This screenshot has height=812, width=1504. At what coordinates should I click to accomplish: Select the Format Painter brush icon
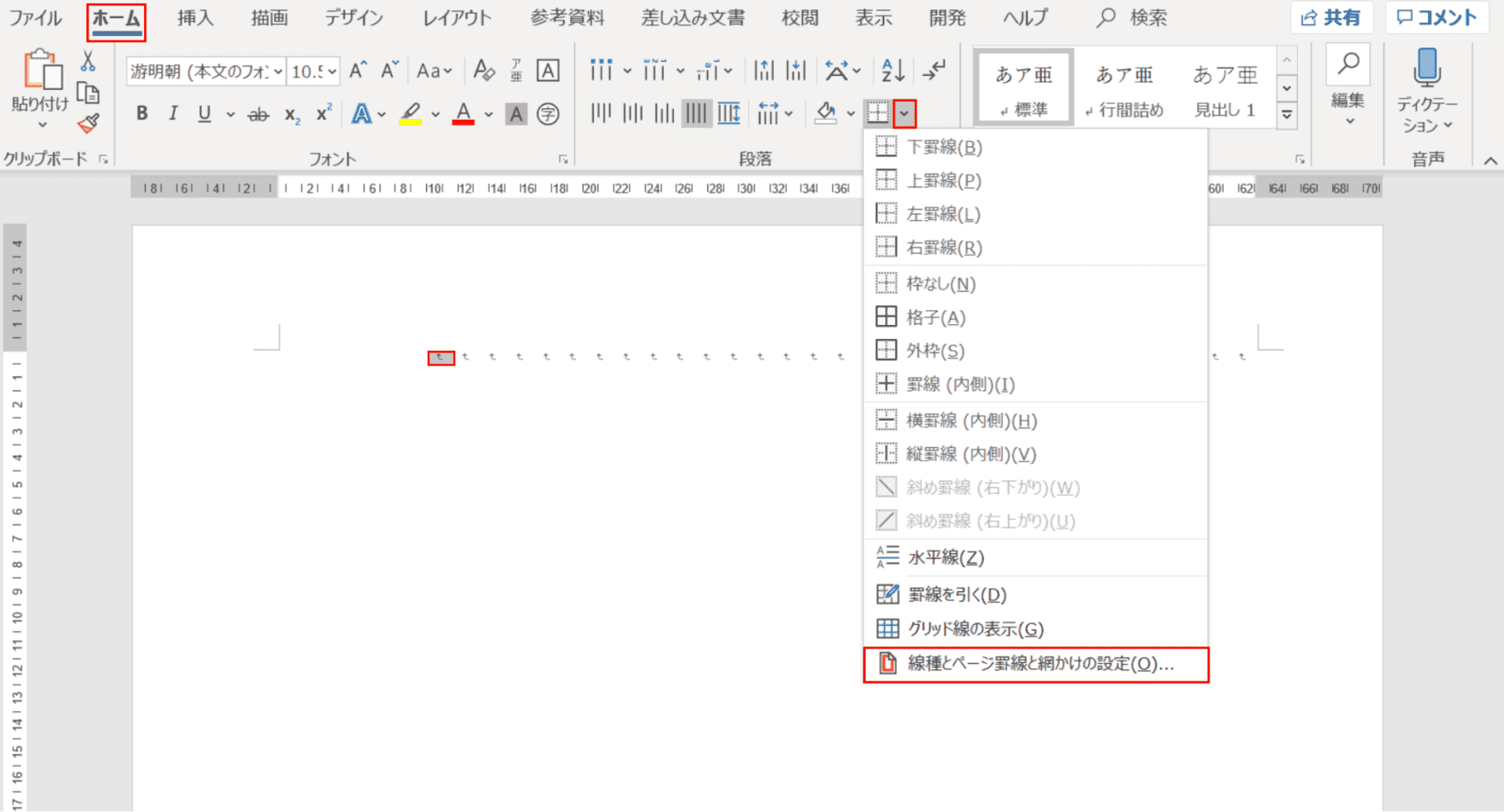coord(88,124)
